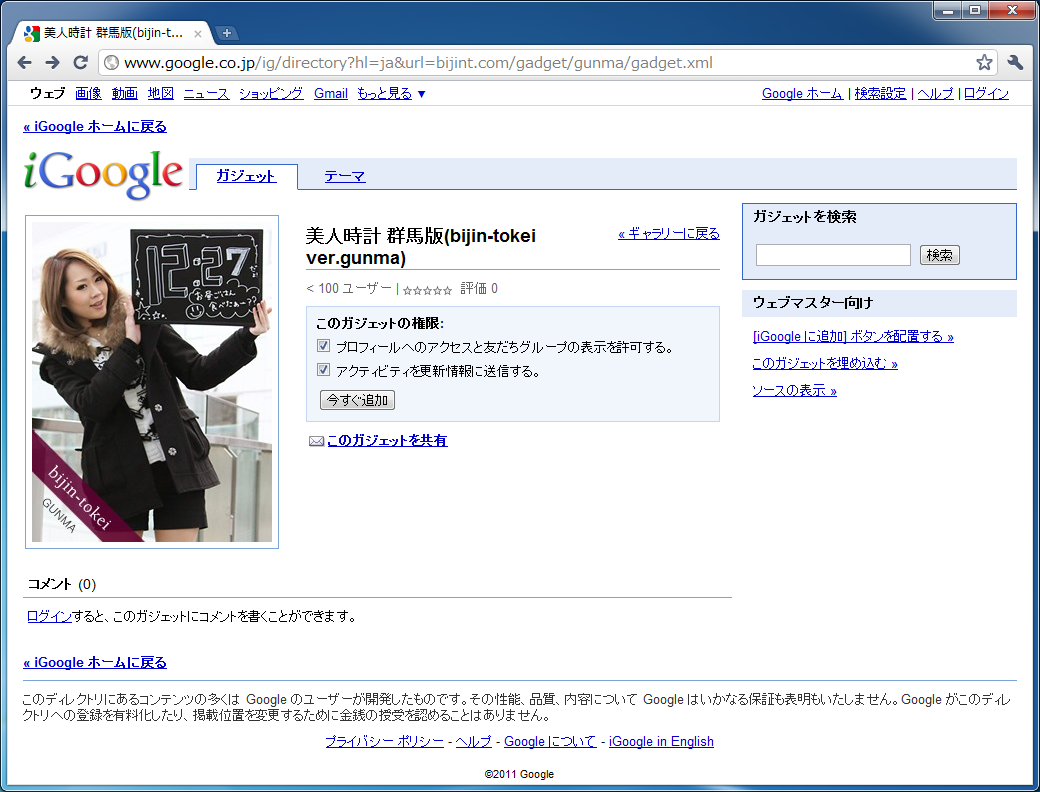Open 画像 in the top navigation

click(88, 94)
